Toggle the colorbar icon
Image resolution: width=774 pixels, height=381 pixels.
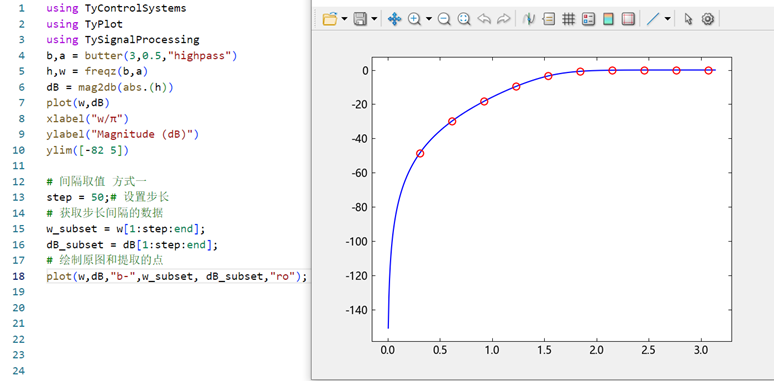[x=608, y=19]
